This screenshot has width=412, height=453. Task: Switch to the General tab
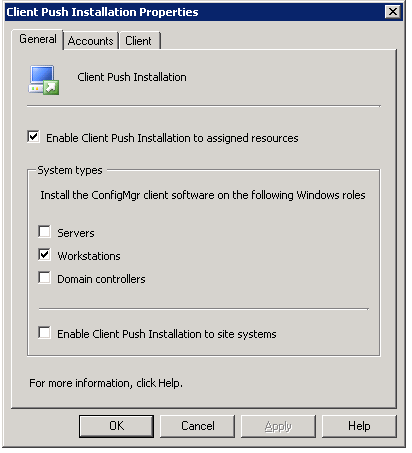tap(38, 39)
